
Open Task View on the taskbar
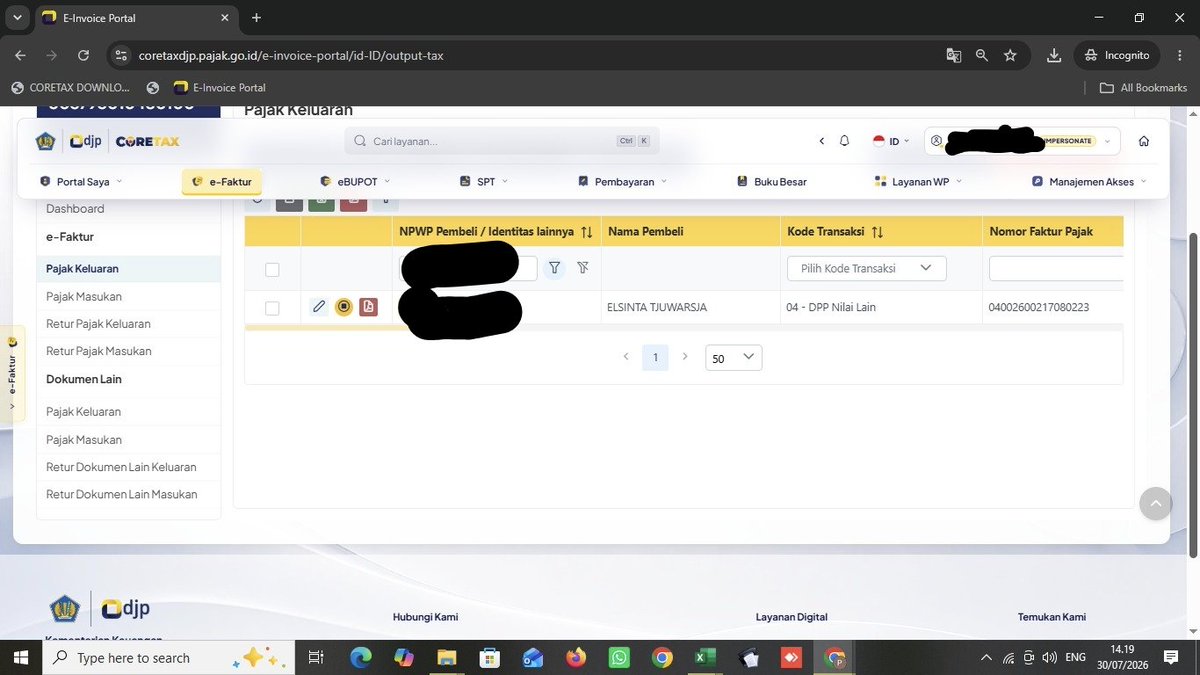pos(316,657)
